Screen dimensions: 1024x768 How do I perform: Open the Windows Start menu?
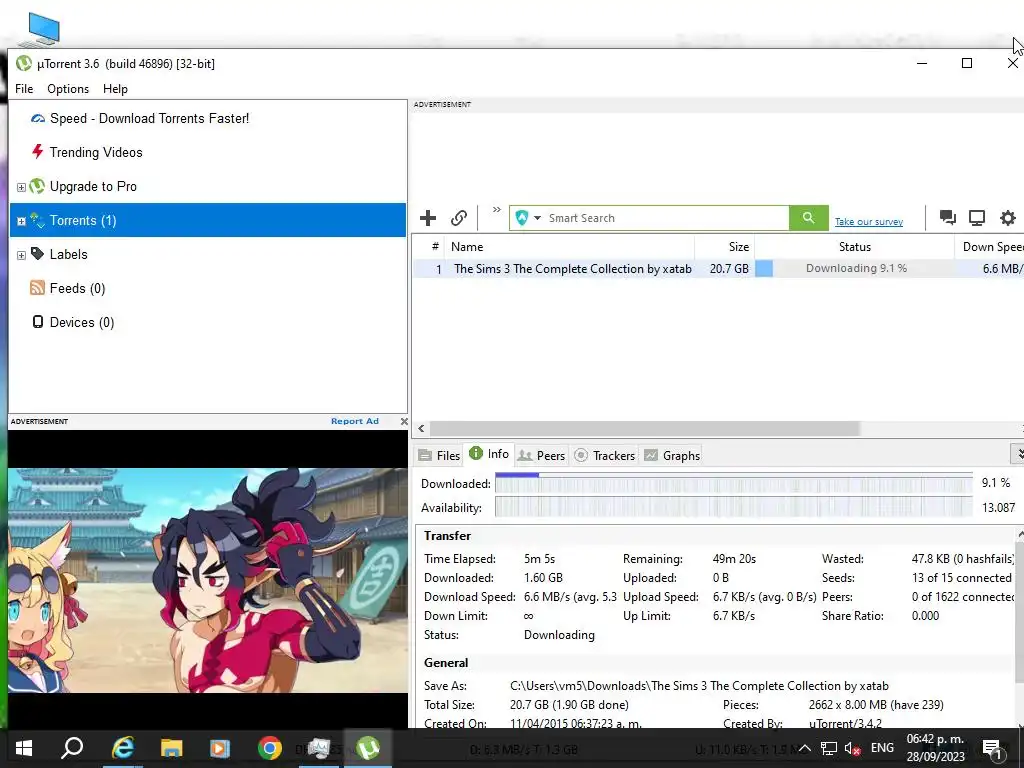point(24,748)
